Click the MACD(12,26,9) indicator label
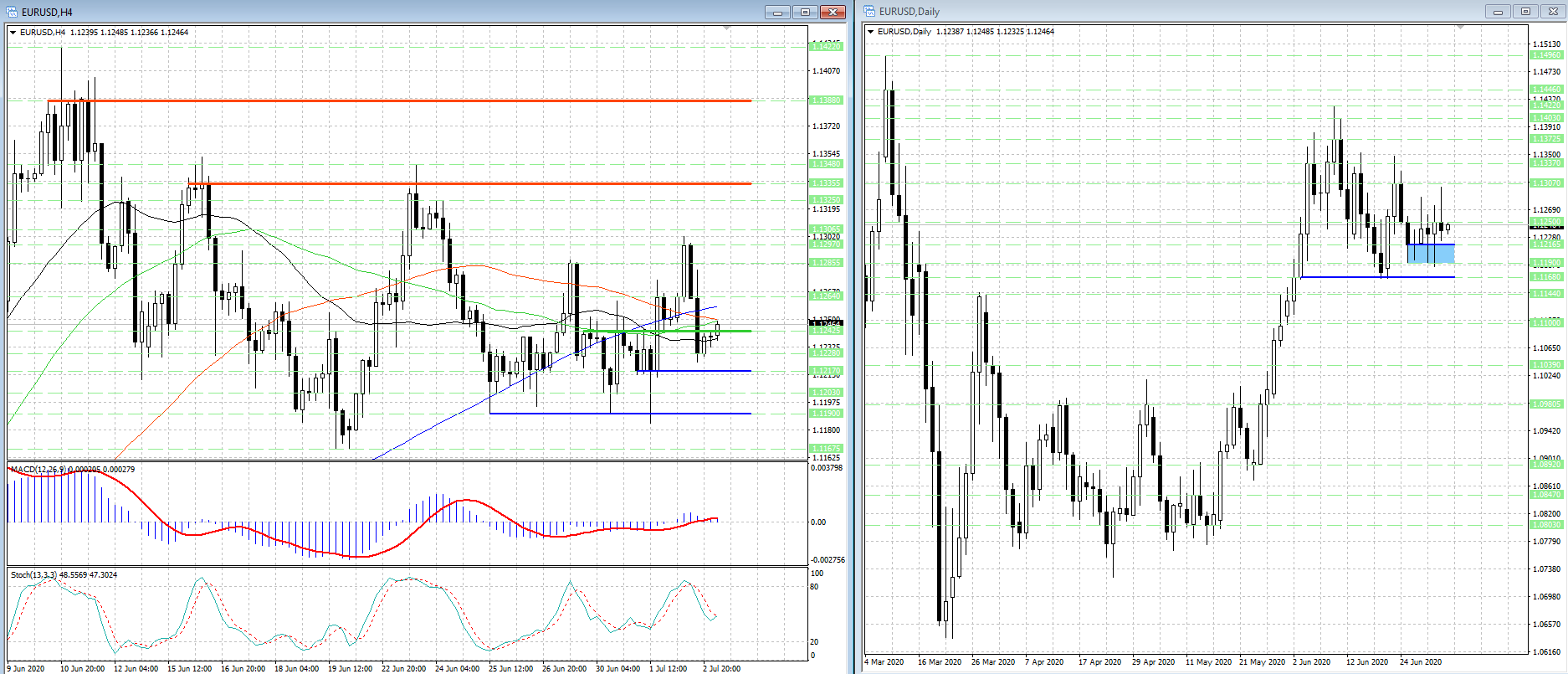Viewport: 1568px width, 674px height. click(37, 470)
